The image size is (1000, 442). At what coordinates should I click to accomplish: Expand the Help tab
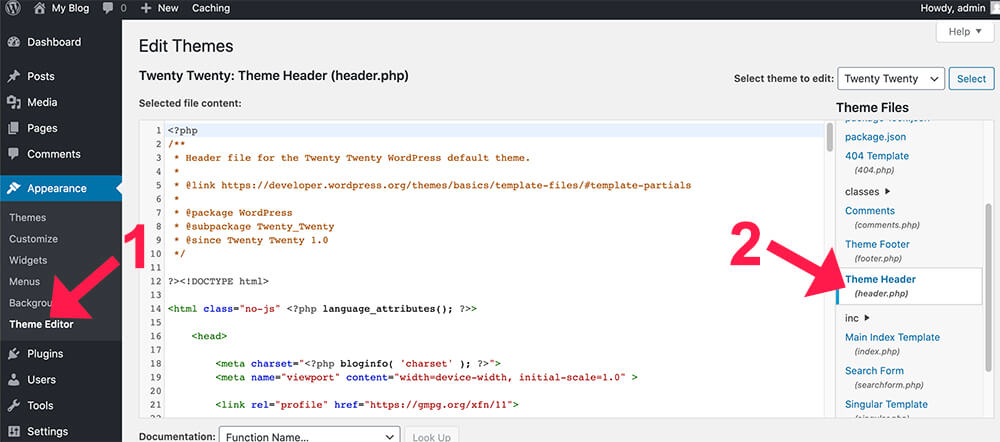click(x=965, y=31)
